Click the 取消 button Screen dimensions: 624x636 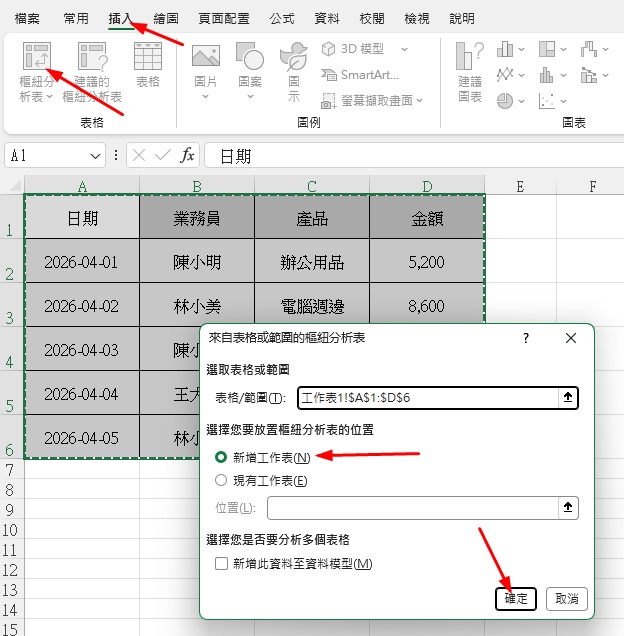pos(566,598)
